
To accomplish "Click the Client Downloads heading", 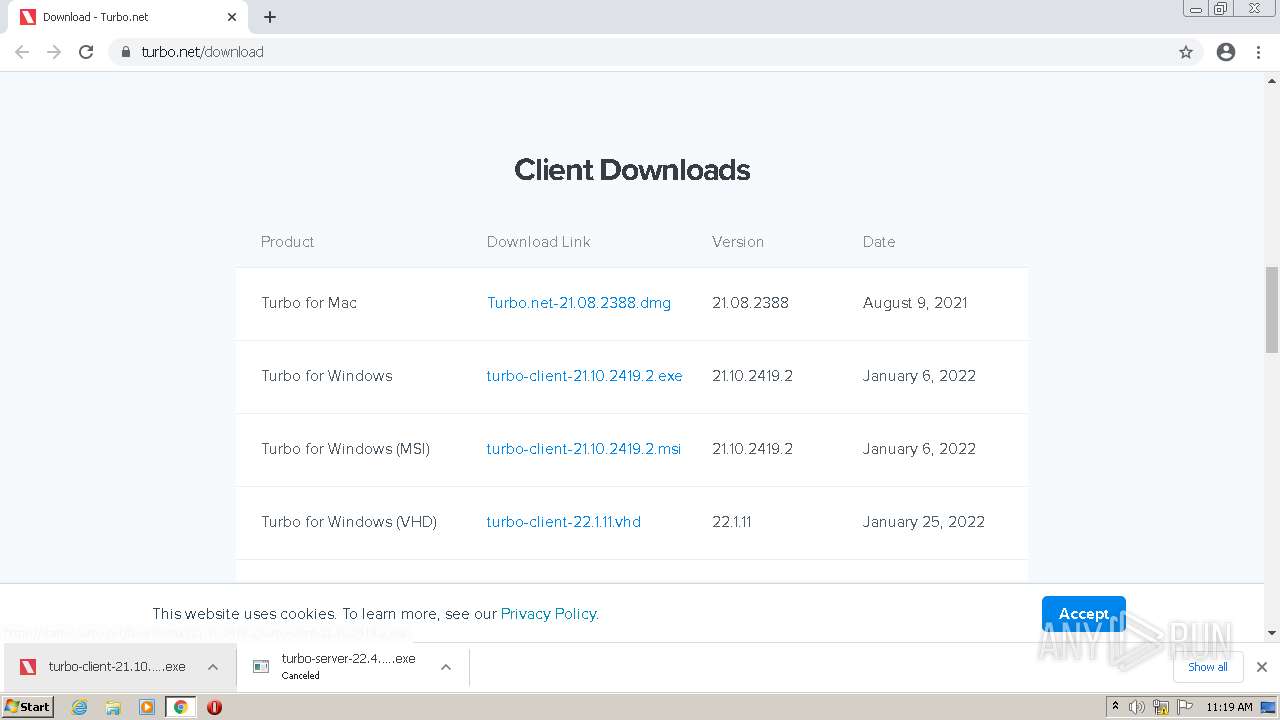I will click(x=632, y=170).
